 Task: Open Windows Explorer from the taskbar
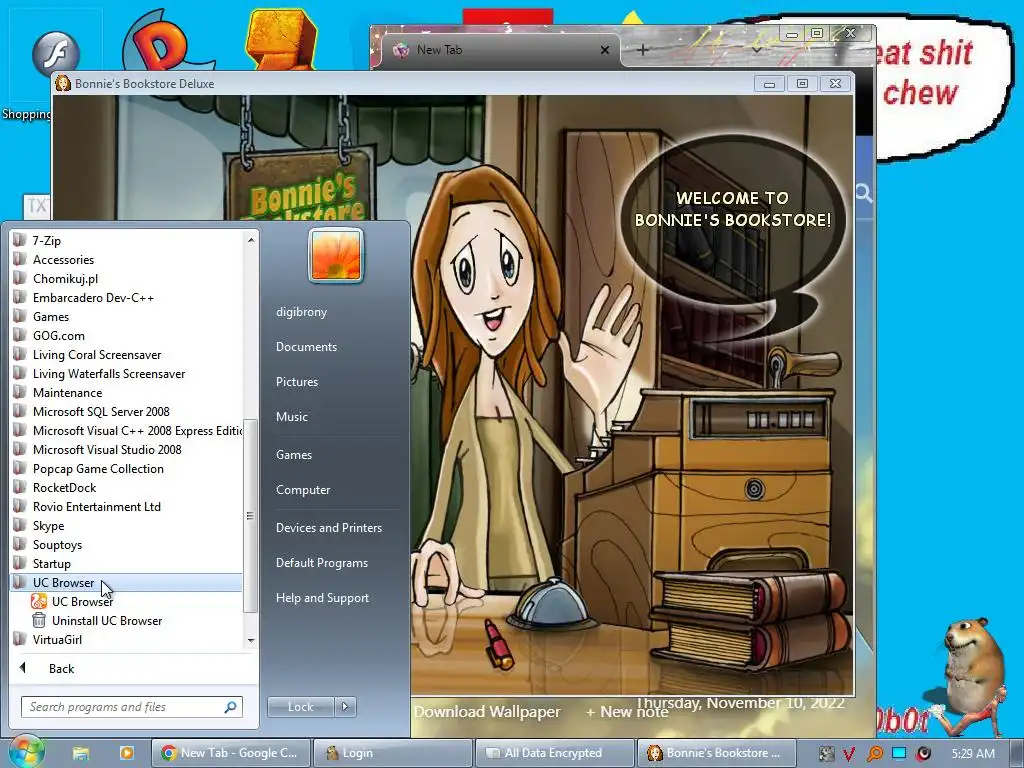tap(80, 753)
